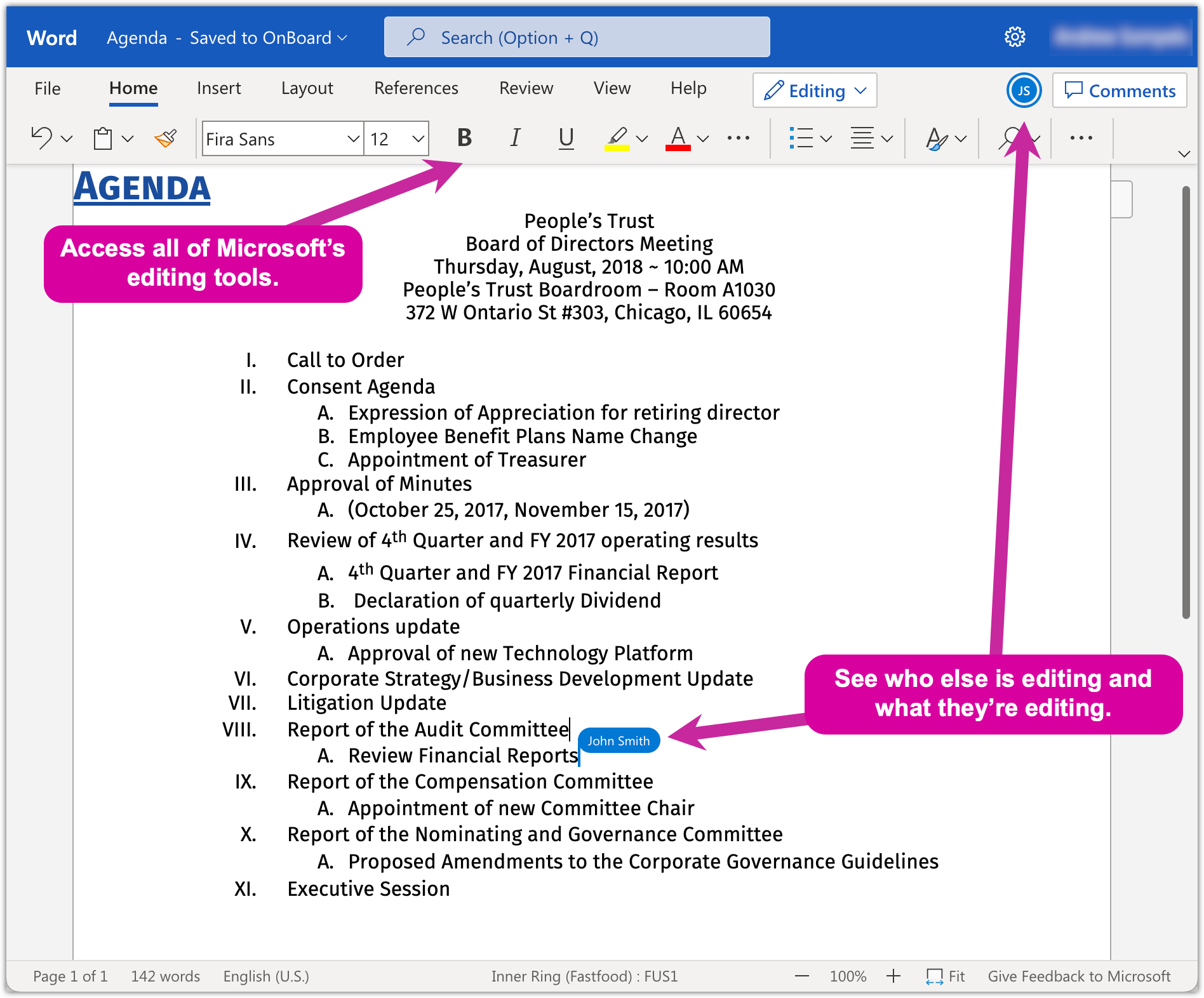Open Give Feedback to Microsoft link
Viewport: 1204px width, 998px height.
coord(1079,976)
